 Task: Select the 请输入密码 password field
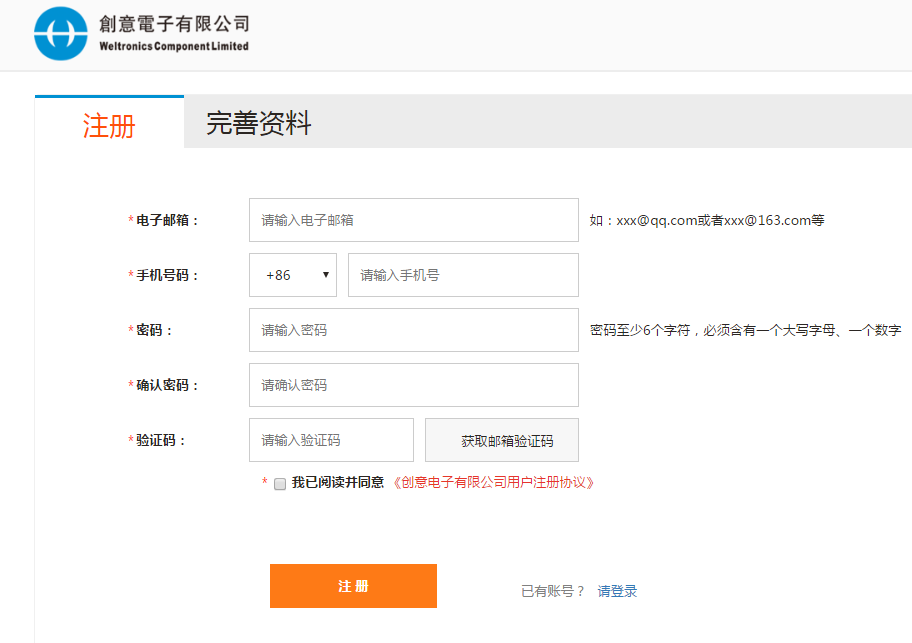(x=413, y=330)
